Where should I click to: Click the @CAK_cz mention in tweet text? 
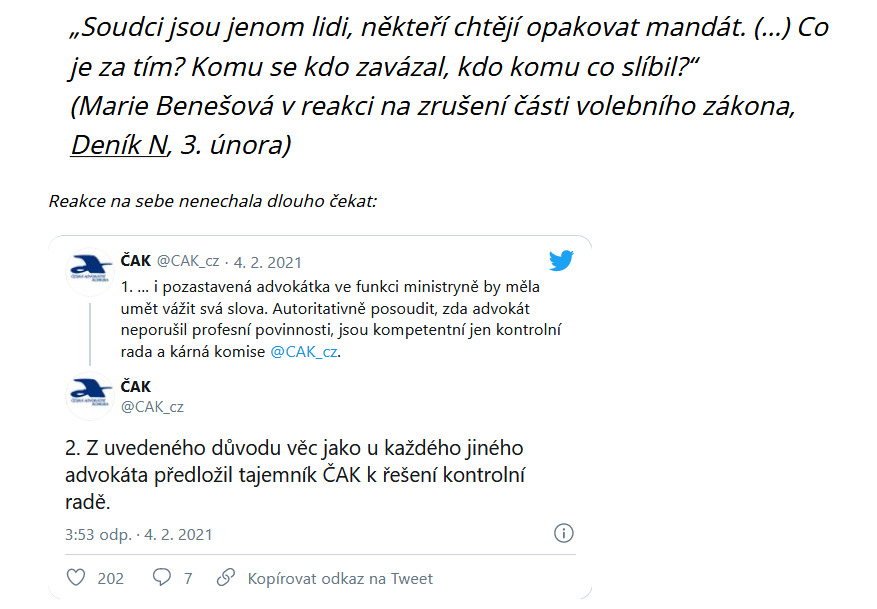coord(304,352)
